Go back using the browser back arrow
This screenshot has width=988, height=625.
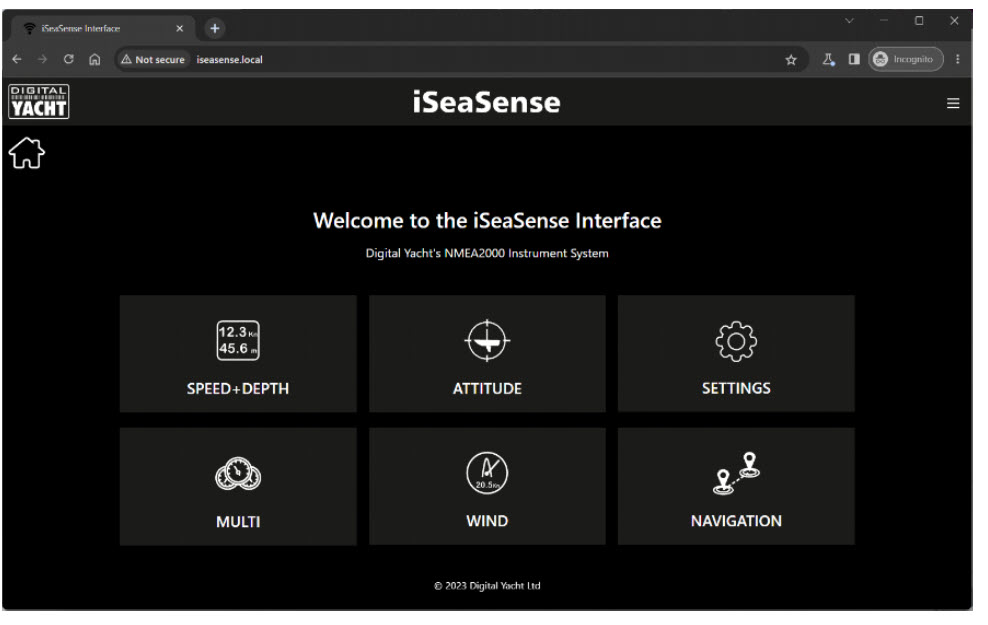(17, 59)
